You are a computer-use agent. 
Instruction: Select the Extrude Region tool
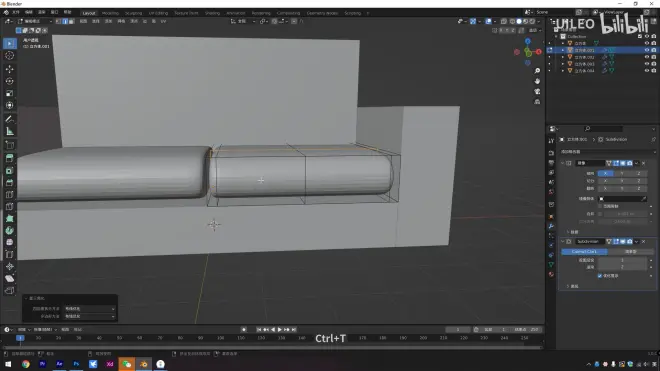10,158
